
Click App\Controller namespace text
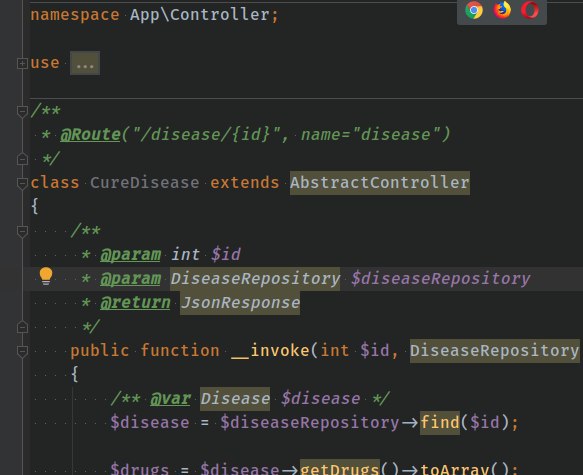click(x=200, y=15)
